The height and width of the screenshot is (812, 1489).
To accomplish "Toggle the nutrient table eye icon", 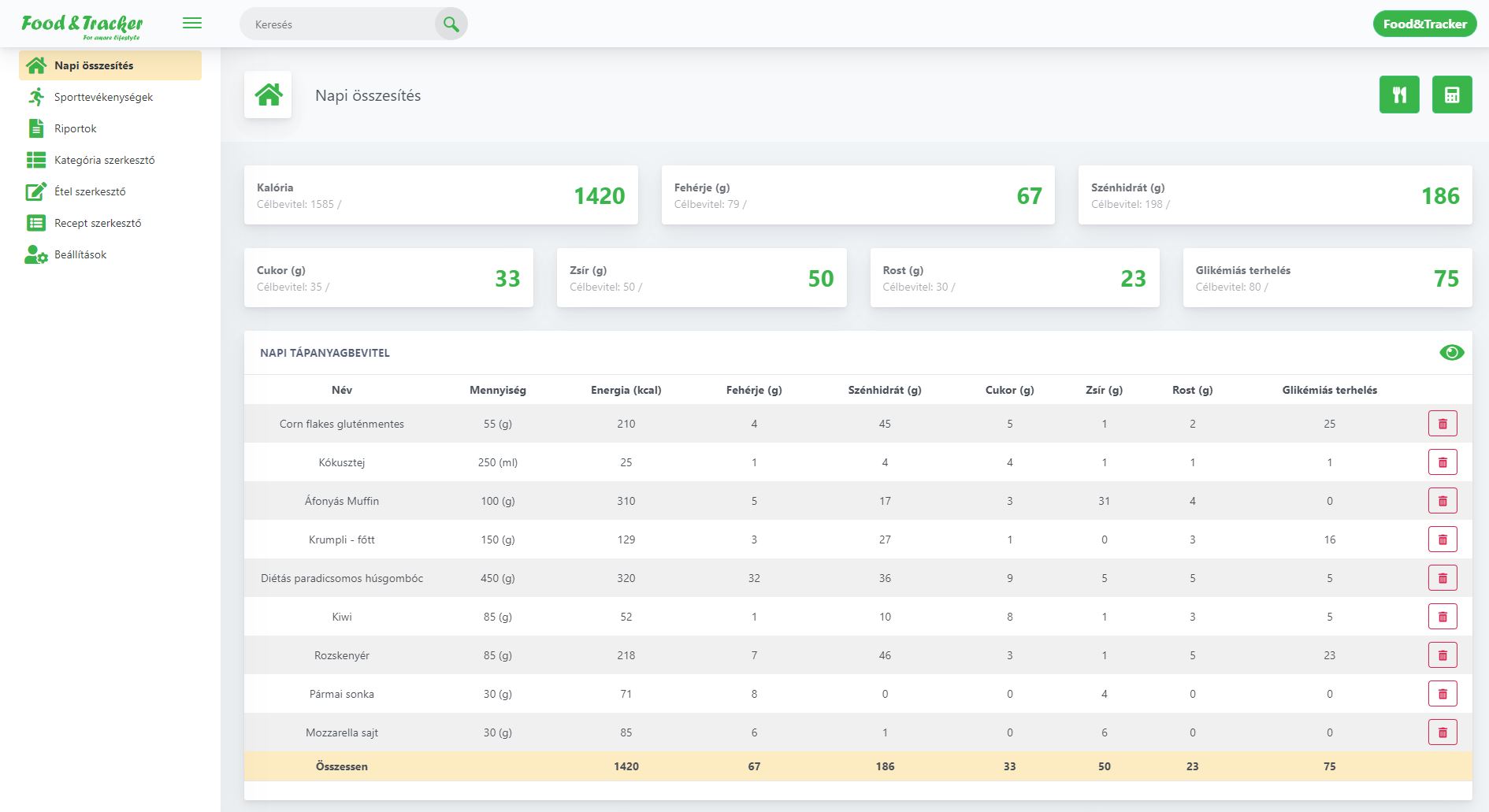I will (x=1451, y=353).
